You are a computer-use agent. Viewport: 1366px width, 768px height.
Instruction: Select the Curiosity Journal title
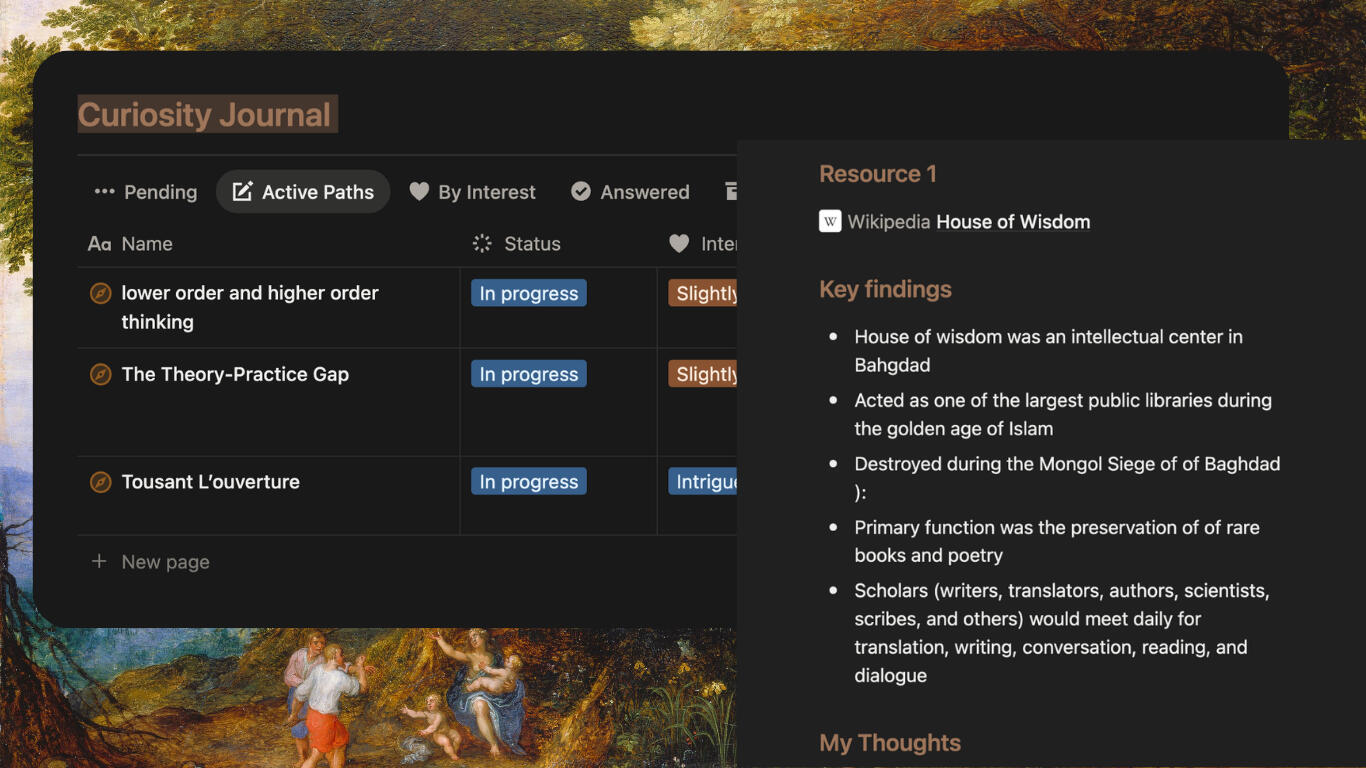205,115
